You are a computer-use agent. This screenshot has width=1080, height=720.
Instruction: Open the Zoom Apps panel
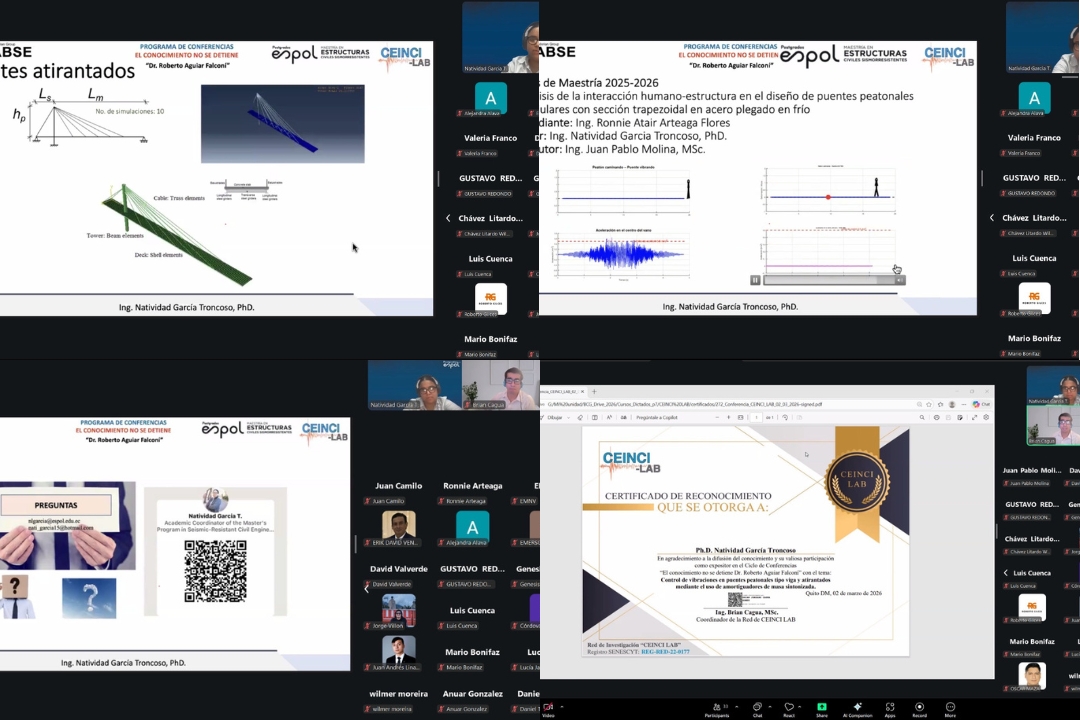pyautogui.click(x=889, y=708)
